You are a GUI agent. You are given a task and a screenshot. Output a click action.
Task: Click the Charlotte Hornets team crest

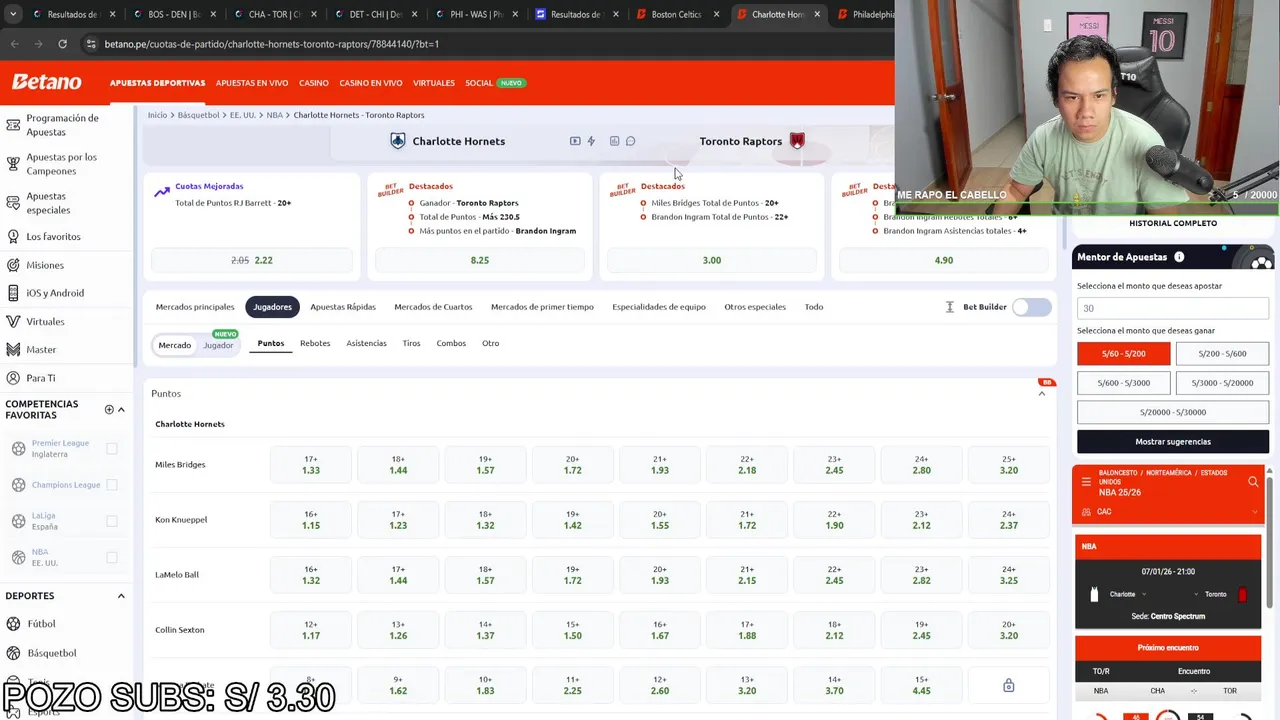(398, 141)
